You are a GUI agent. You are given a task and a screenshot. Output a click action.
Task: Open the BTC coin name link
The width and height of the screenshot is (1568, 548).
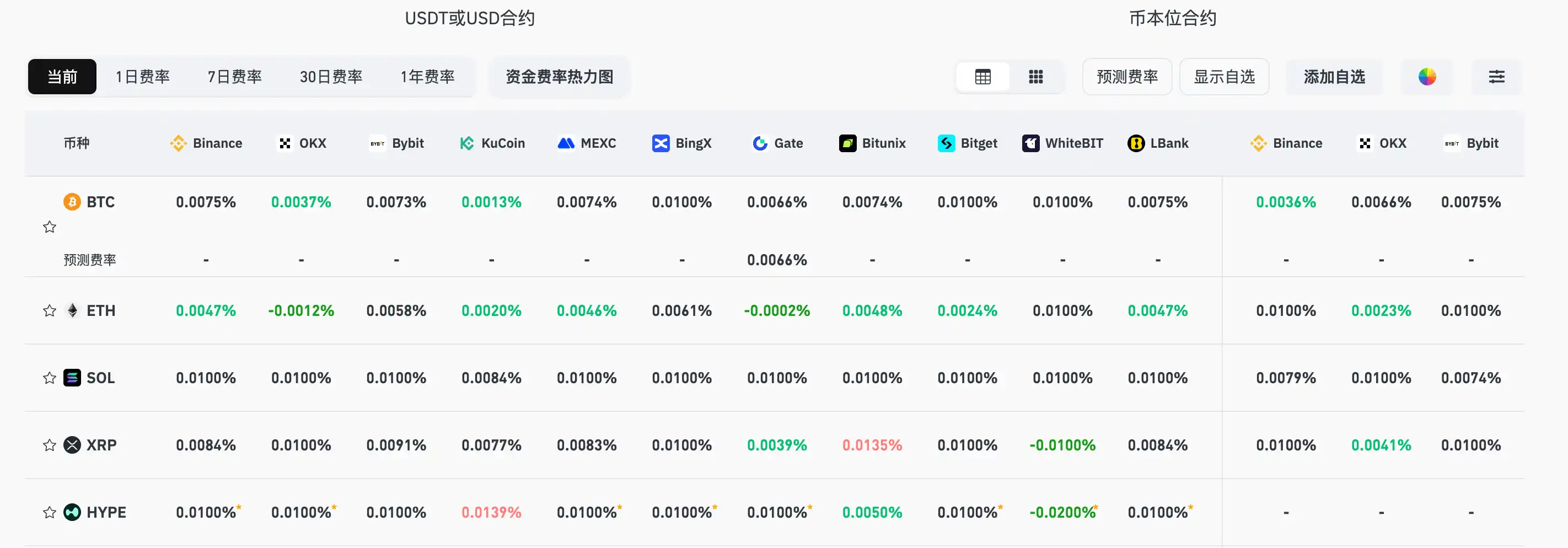(100, 202)
